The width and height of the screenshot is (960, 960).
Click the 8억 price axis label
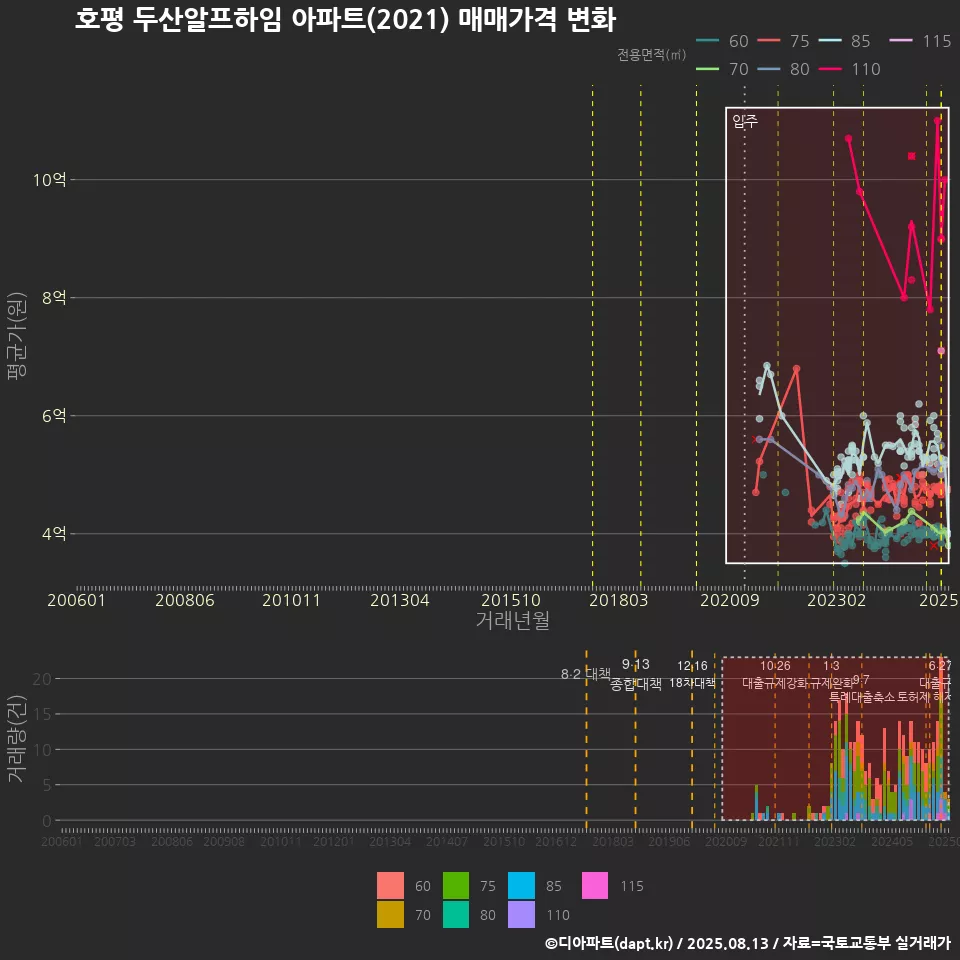tap(54, 298)
